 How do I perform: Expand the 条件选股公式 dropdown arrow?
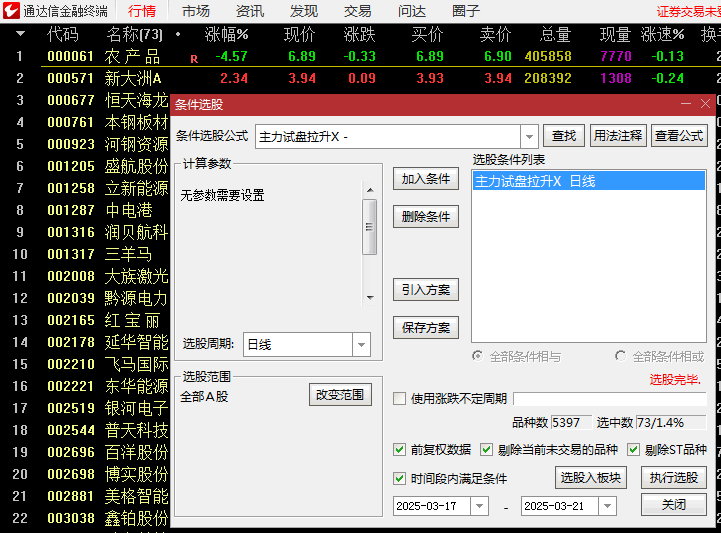(x=529, y=137)
